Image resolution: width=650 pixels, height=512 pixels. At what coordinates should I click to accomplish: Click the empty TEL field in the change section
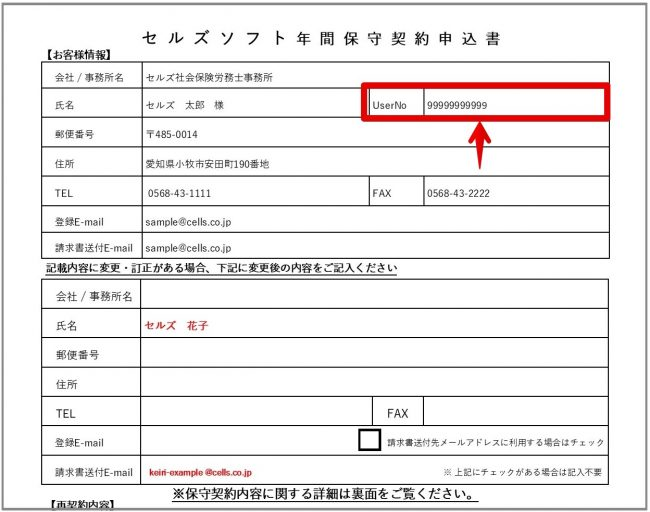click(x=256, y=412)
